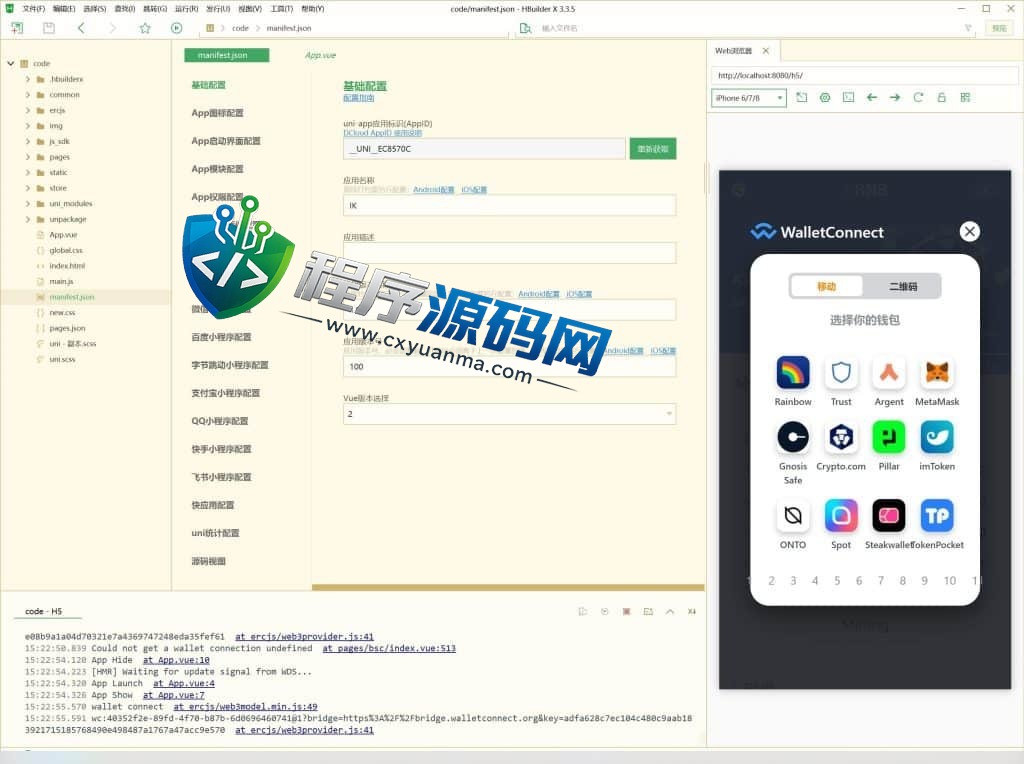Collapse console panel with the up chevron
Image resolution: width=1024 pixels, height=764 pixels.
(670, 611)
